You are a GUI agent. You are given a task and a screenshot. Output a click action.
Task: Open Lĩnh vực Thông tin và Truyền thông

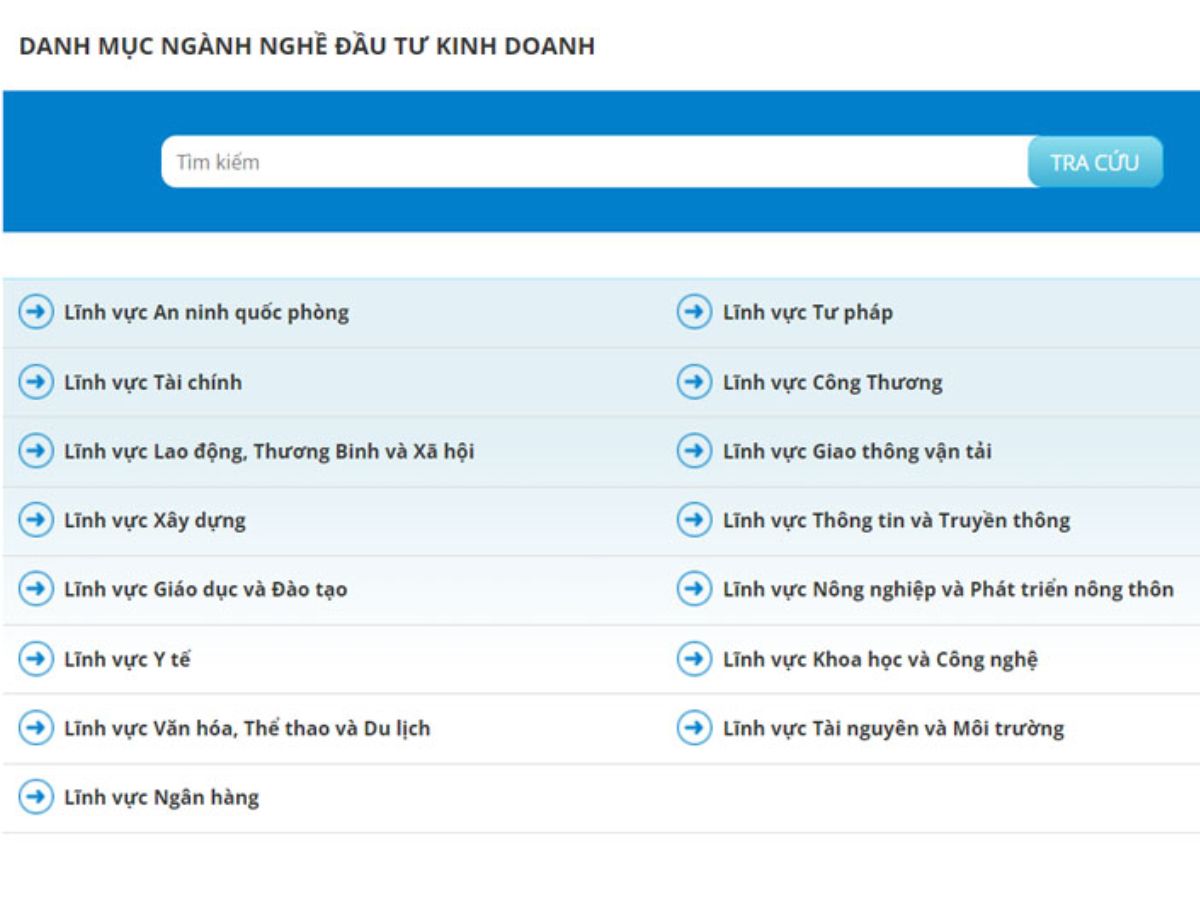pyautogui.click(x=895, y=520)
